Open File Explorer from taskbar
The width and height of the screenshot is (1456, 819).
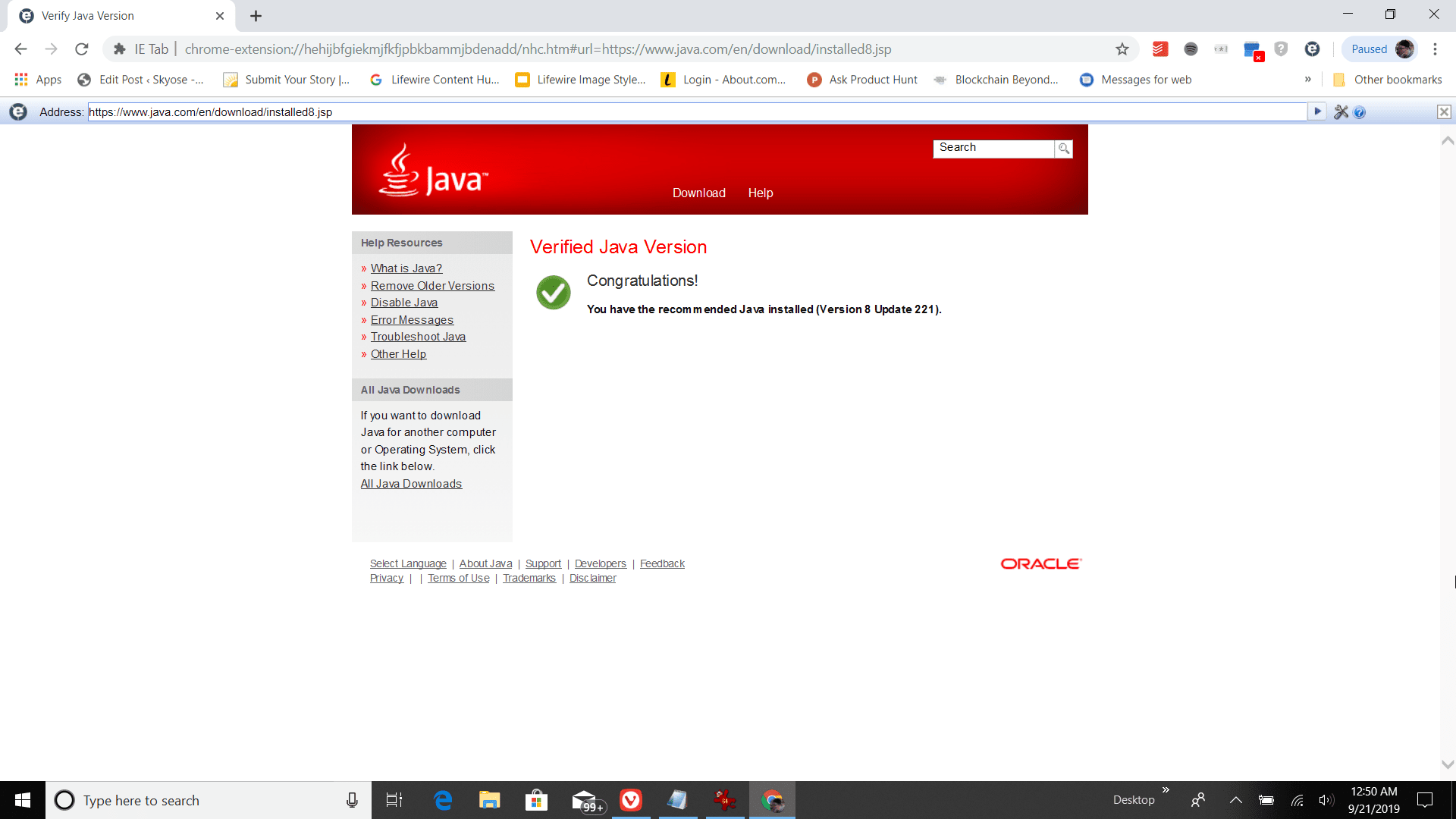pos(489,800)
